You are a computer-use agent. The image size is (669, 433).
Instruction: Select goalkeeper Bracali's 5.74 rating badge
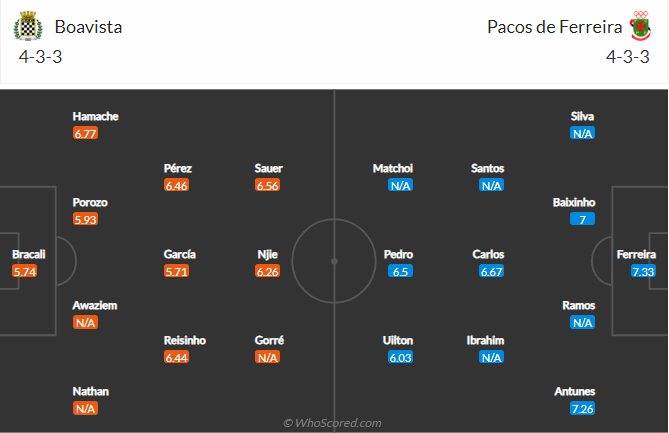25,271
